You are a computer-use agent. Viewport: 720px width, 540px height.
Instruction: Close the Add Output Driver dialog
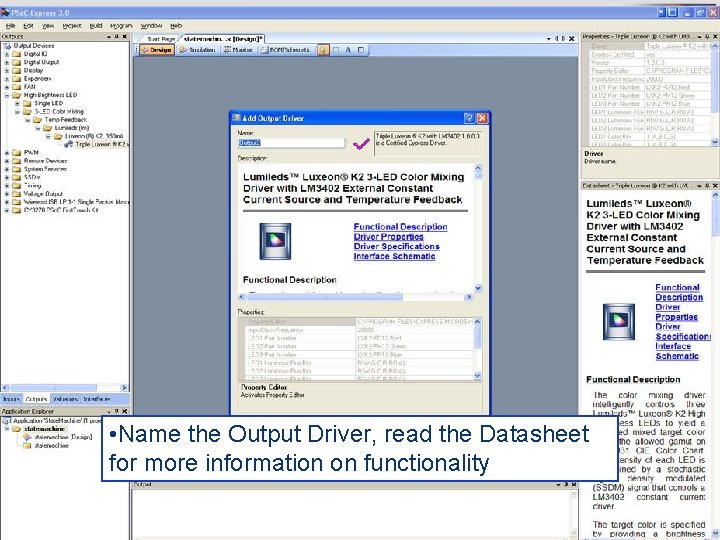click(482, 118)
